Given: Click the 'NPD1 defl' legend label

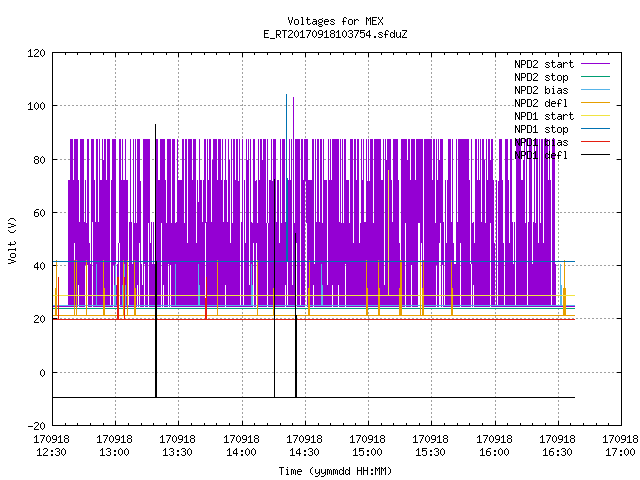Looking at the screenshot, I should tap(541, 156).
